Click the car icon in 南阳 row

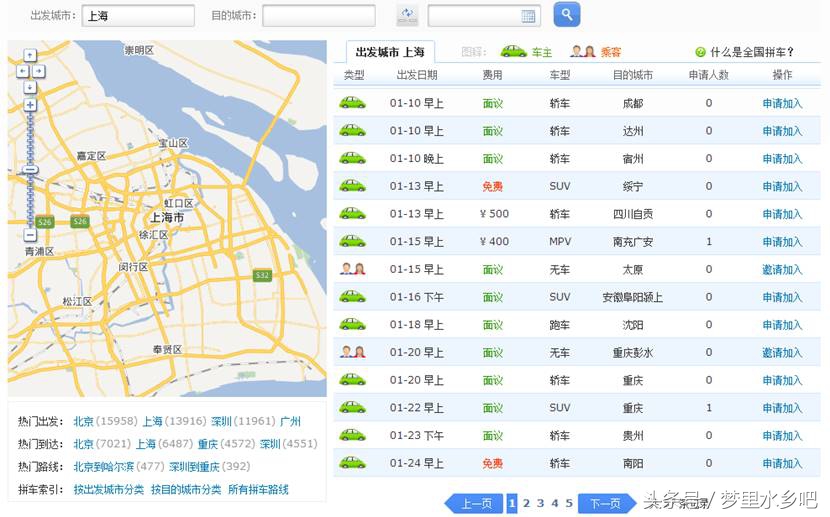tap(353, 462)
